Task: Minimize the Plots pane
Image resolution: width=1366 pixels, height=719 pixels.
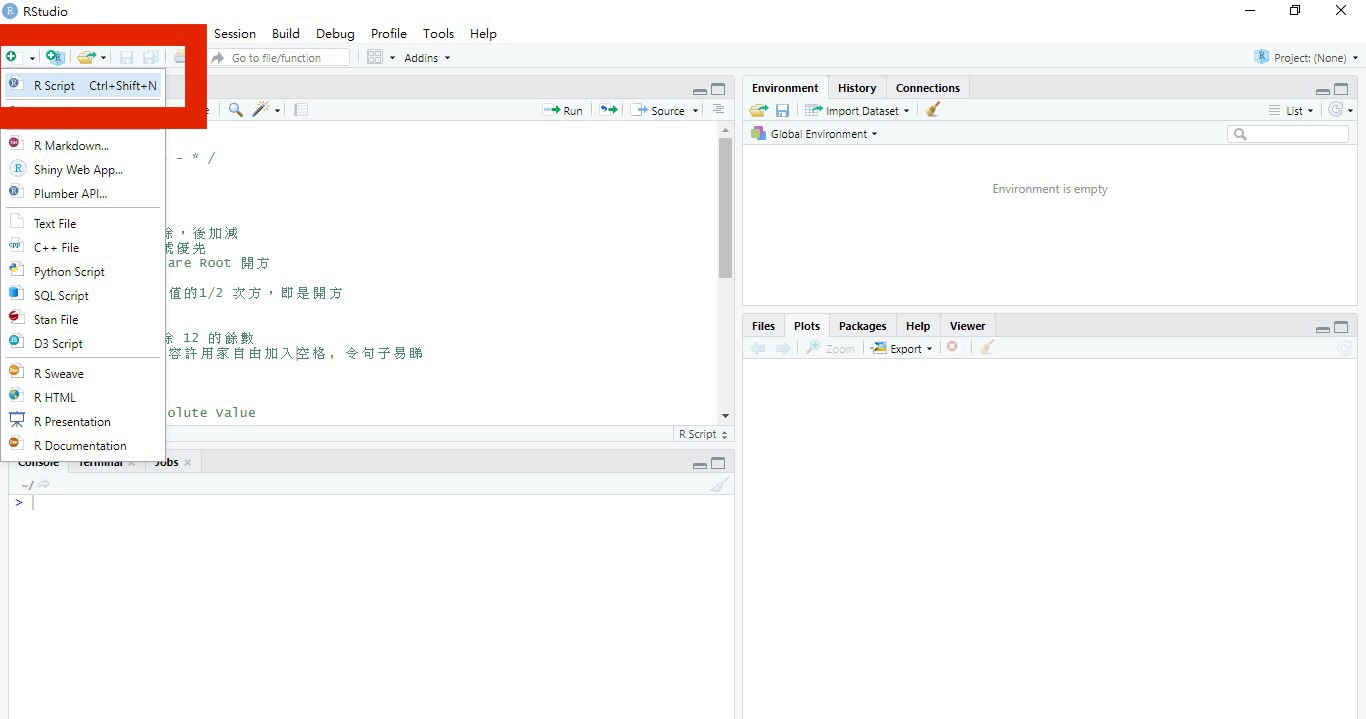Action: tap(1323, 328)
